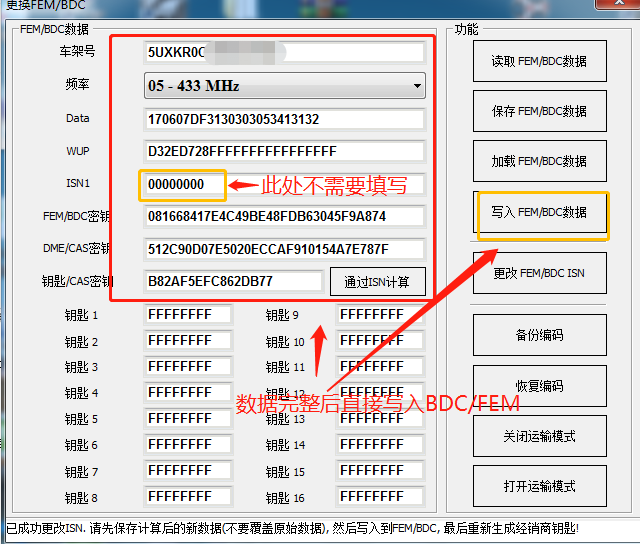The image size is (640, 544).
Task: Click the 钥匙 4 value field
Action: tap(188, 393)
